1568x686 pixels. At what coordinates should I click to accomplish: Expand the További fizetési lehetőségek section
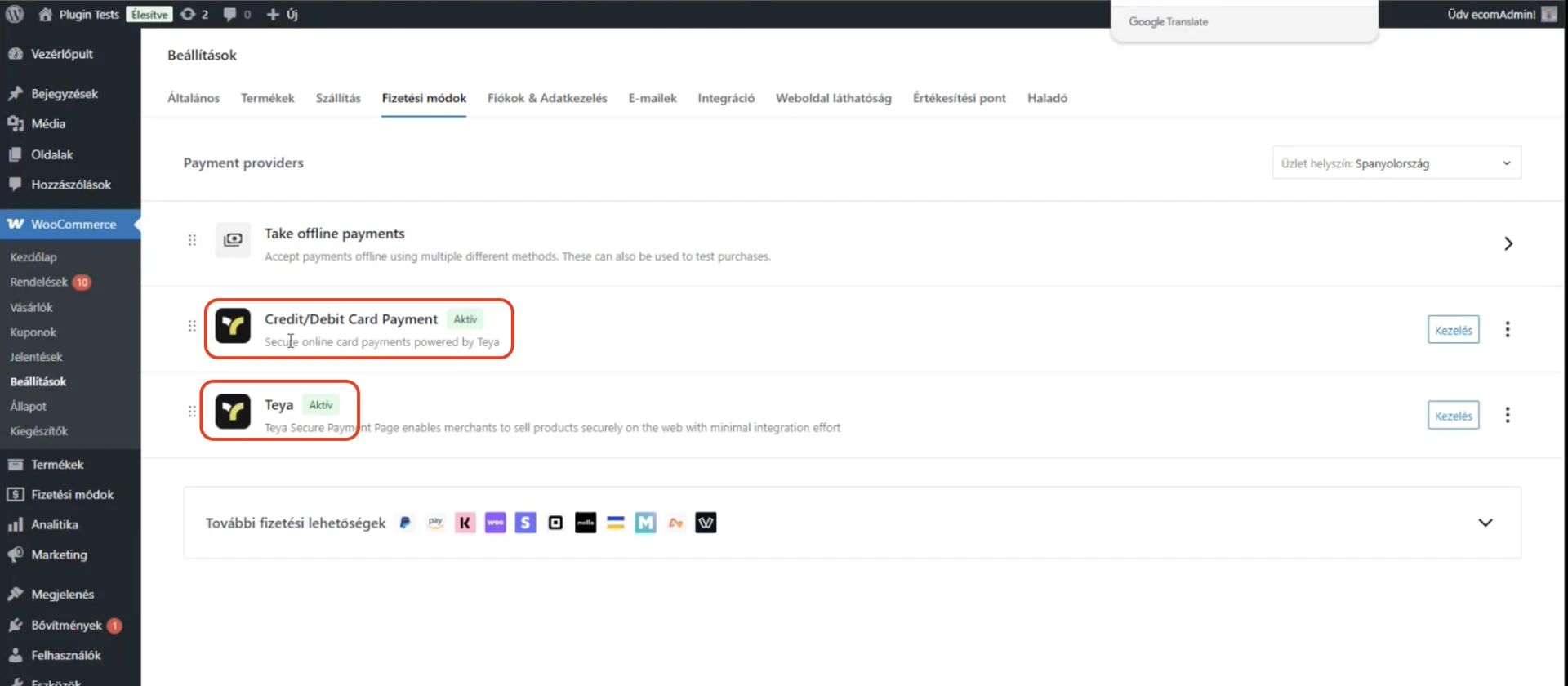1485,523
